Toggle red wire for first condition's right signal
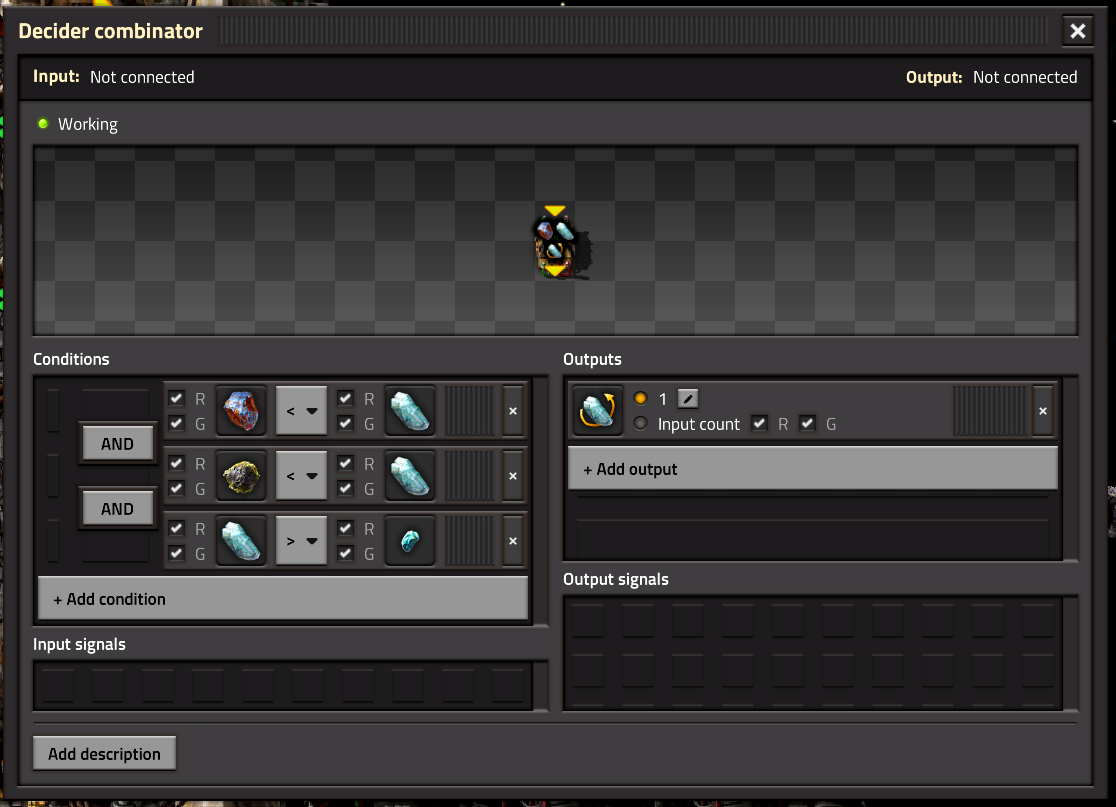The height and width of the screenshot is (807, 1116). [345, 399]
